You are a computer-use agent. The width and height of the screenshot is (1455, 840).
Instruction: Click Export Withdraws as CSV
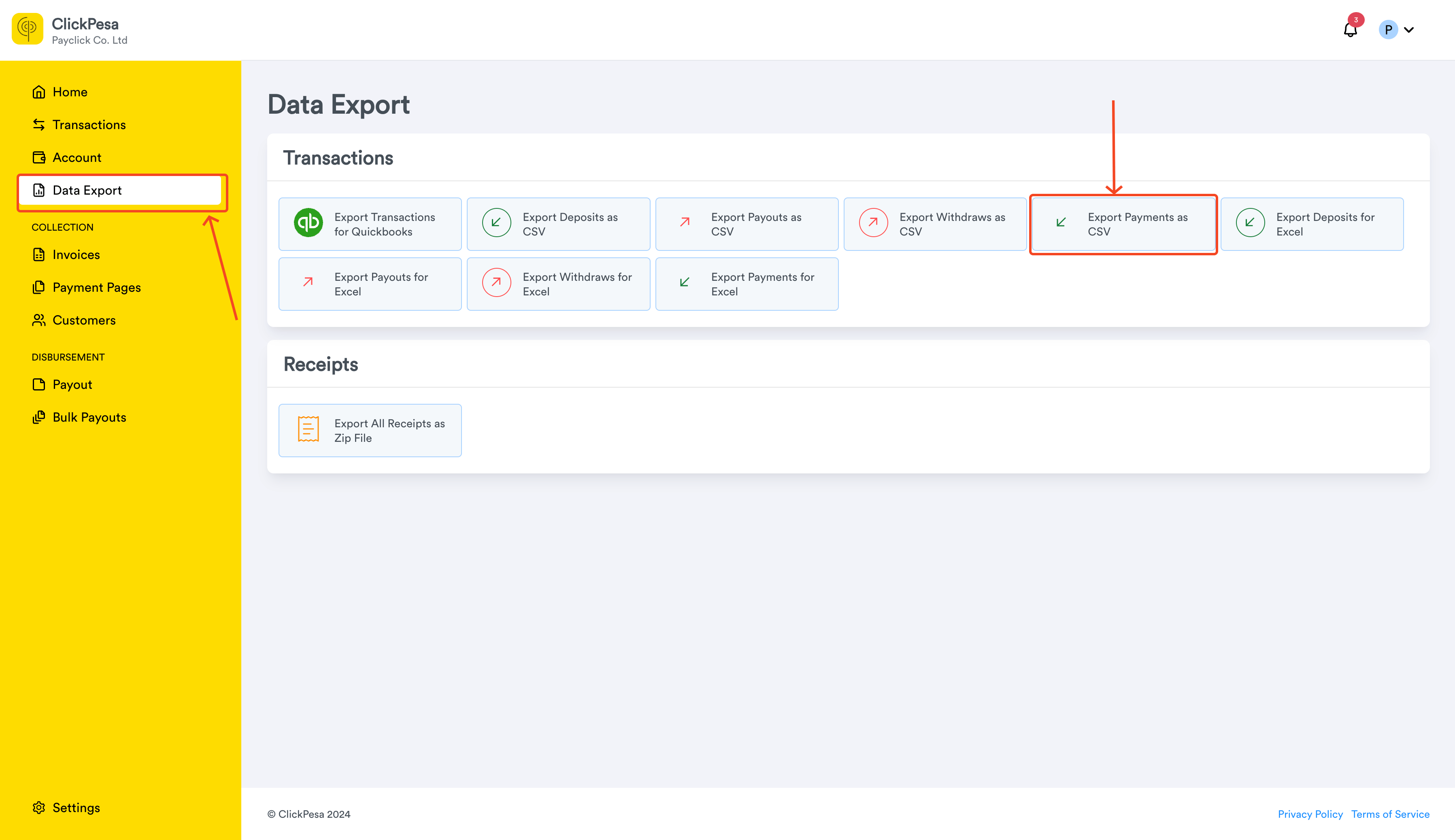(935, 225)
